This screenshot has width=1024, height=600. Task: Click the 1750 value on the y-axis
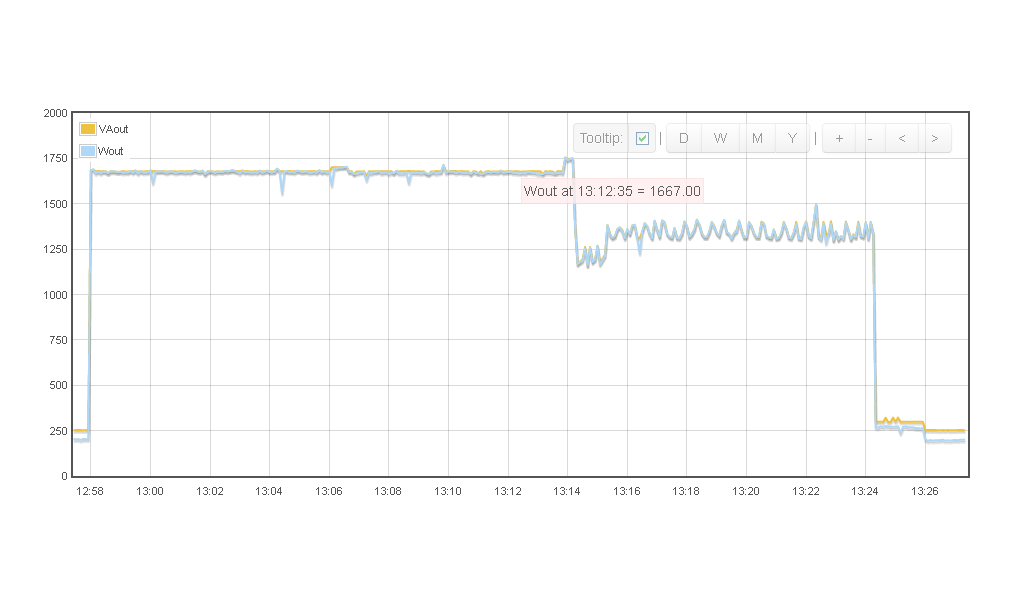[x=55, y=158]
